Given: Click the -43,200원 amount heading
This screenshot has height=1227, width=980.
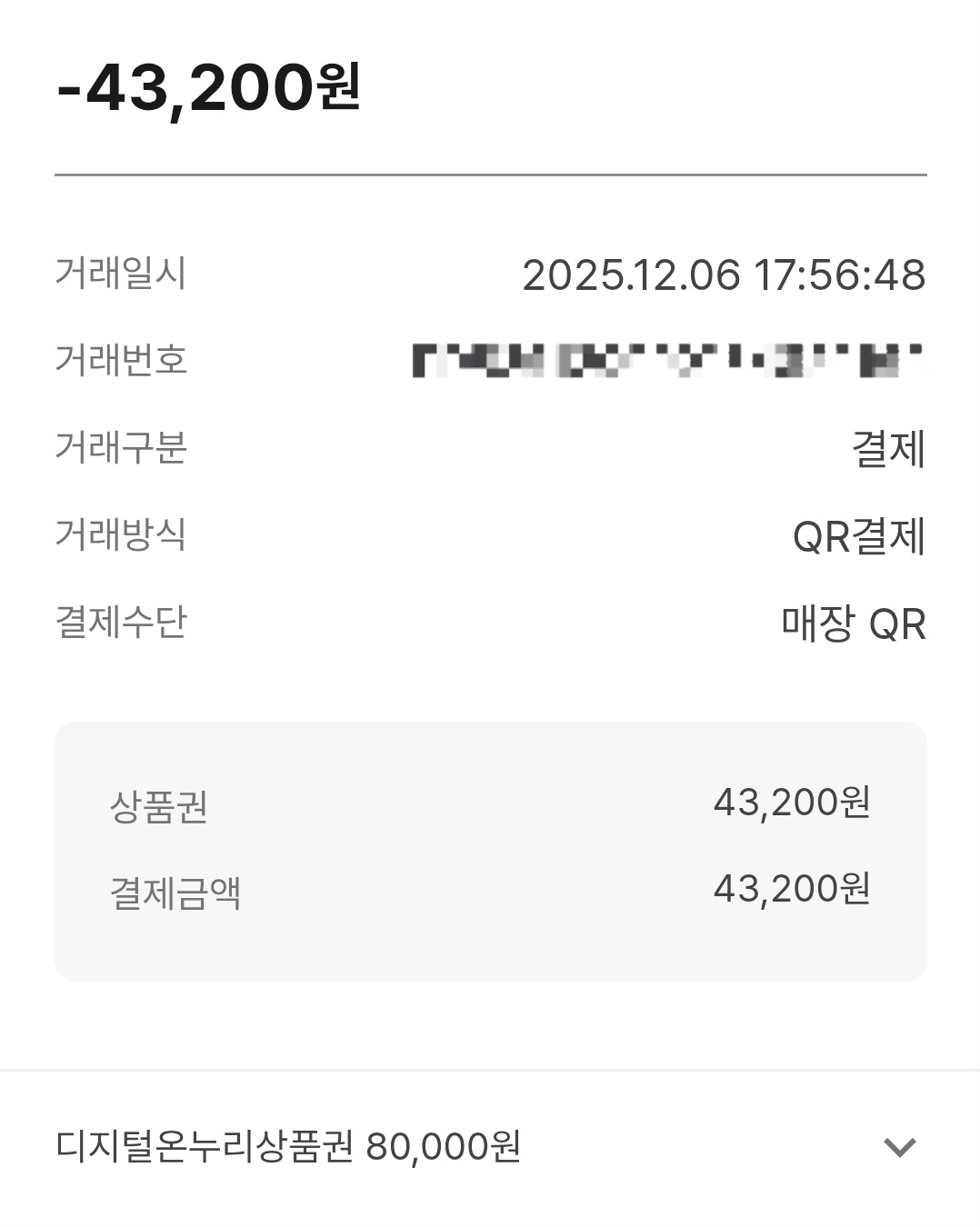Looking at the screenshot, I should click(209, 88).
